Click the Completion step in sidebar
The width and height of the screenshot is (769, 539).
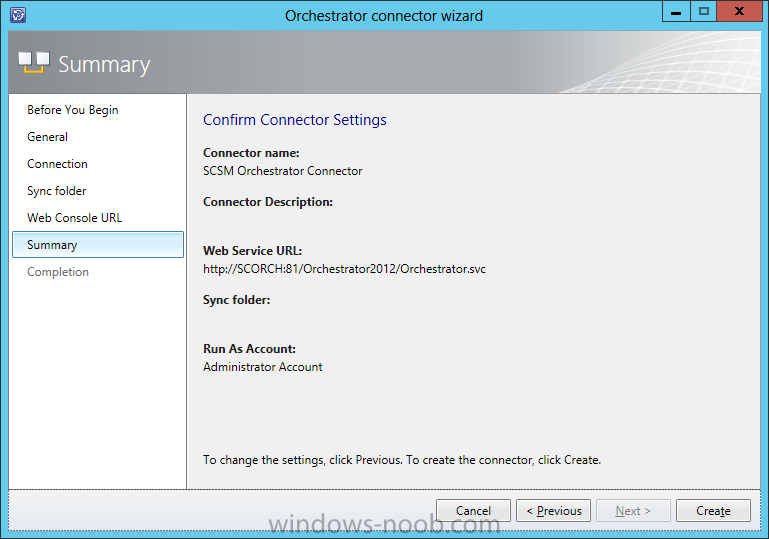point(58,272)
